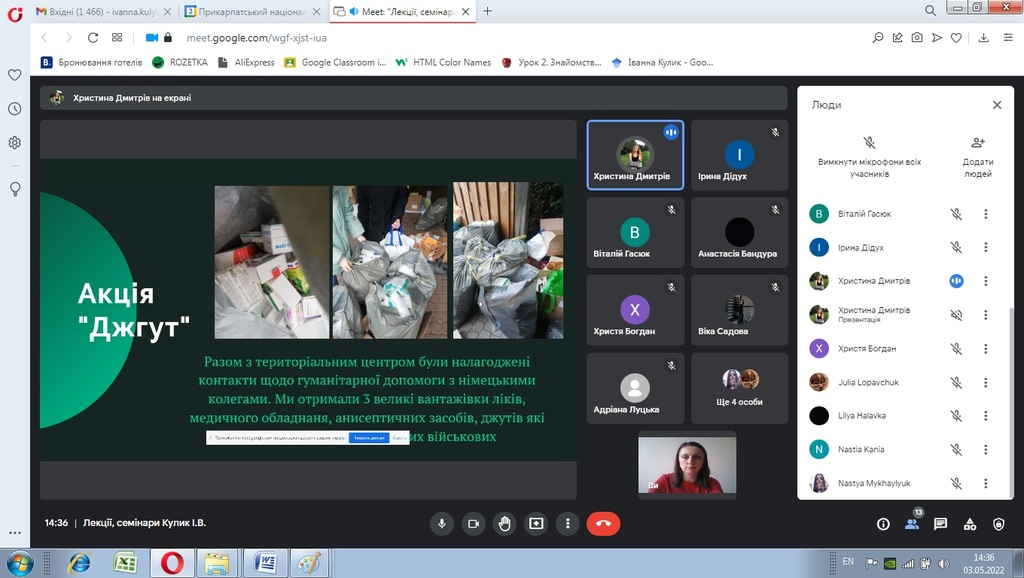Open more options menu in call bar
Screen dimensions: 1024x578
[x=568, y=523]
